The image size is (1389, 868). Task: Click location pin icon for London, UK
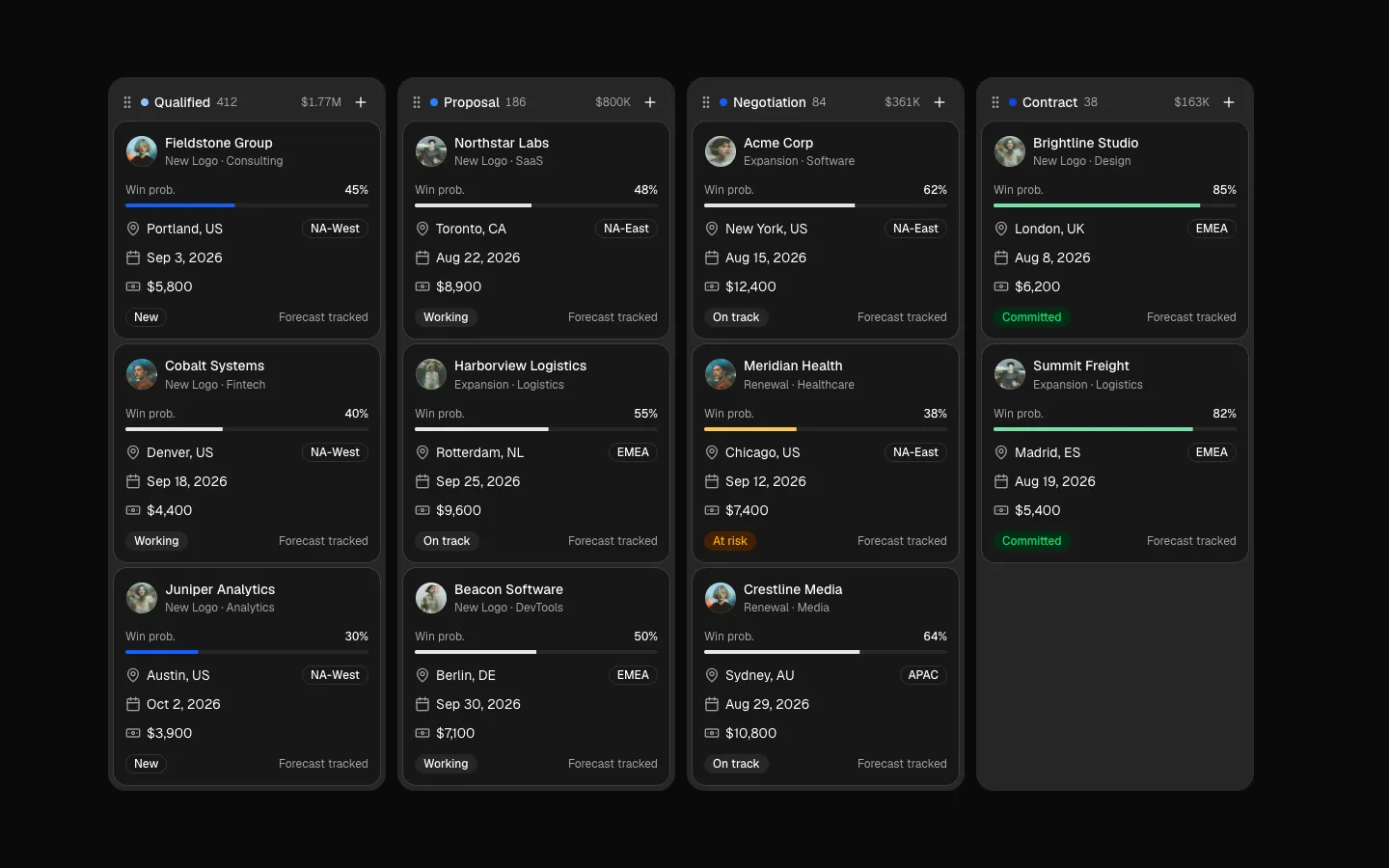click(1001, 229)
